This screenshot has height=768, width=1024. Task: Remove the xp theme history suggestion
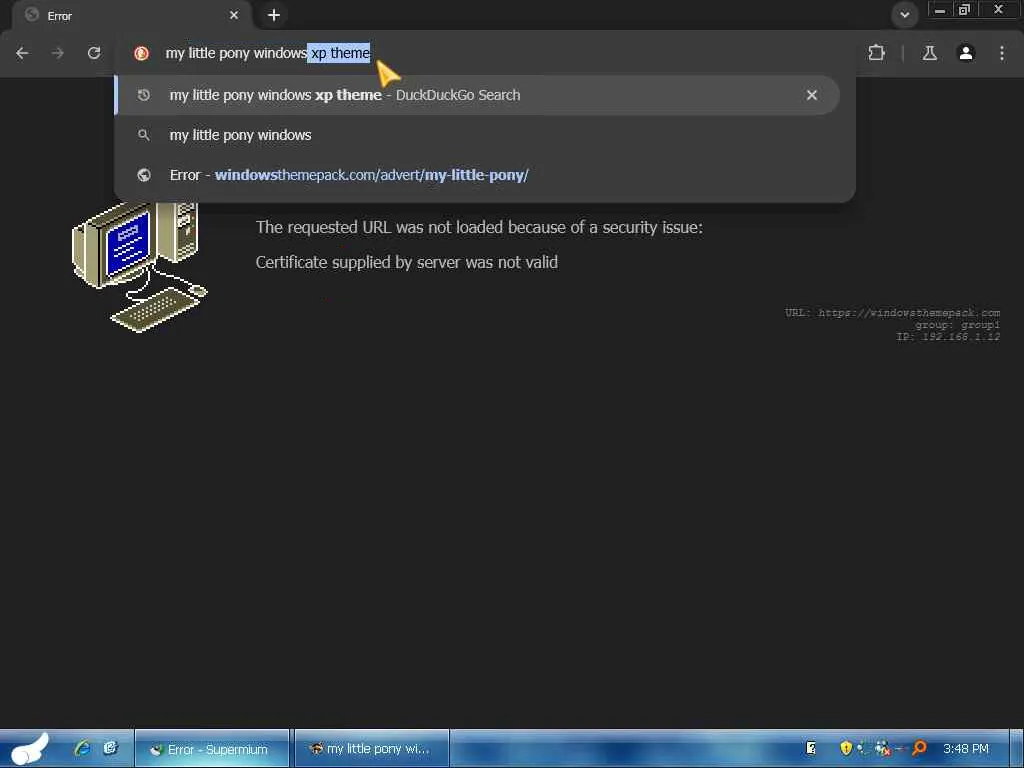point(812,95)
